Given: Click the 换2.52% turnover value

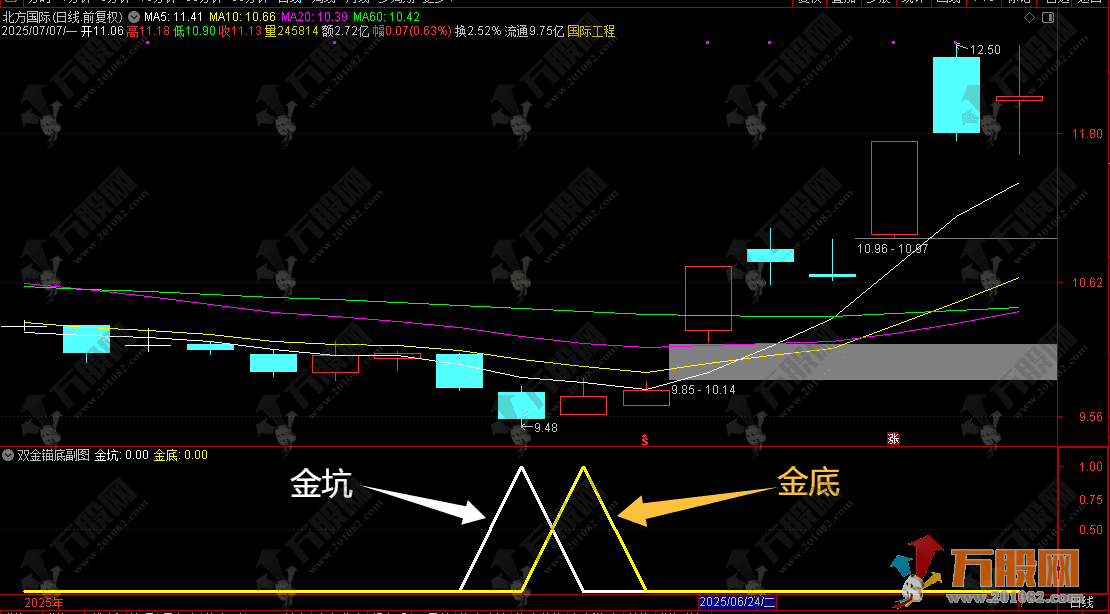Looking at the screenshot, I should point(478,32).
